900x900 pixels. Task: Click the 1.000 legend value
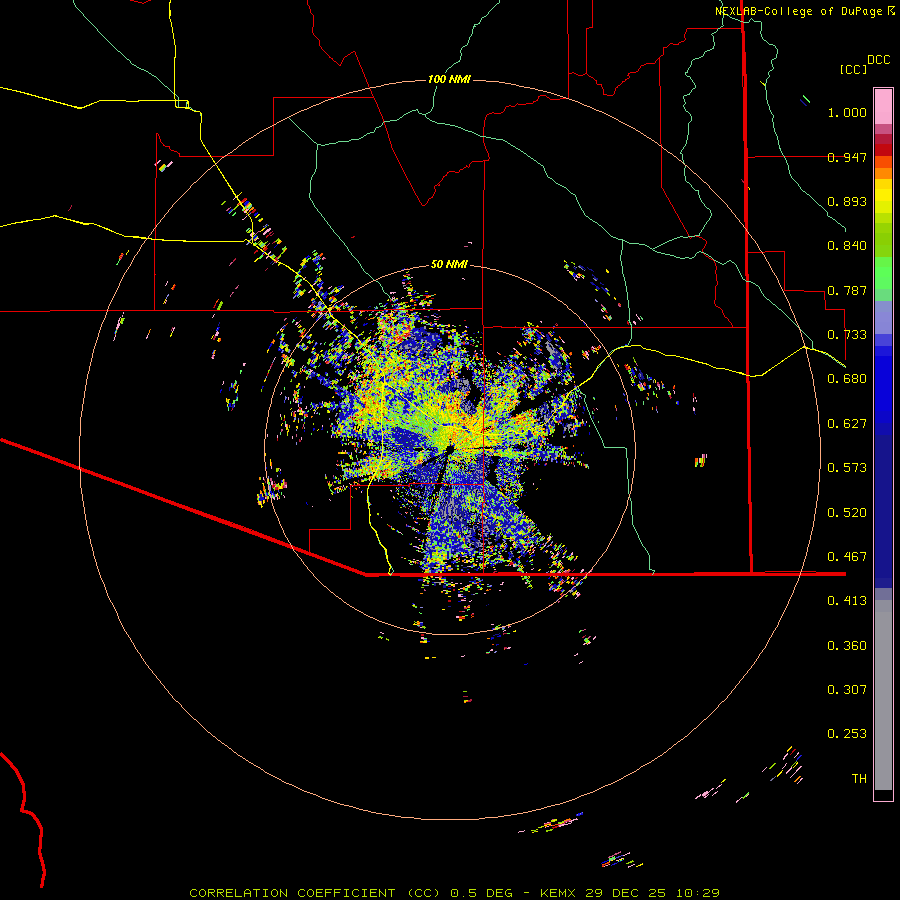tap(847, 112)
